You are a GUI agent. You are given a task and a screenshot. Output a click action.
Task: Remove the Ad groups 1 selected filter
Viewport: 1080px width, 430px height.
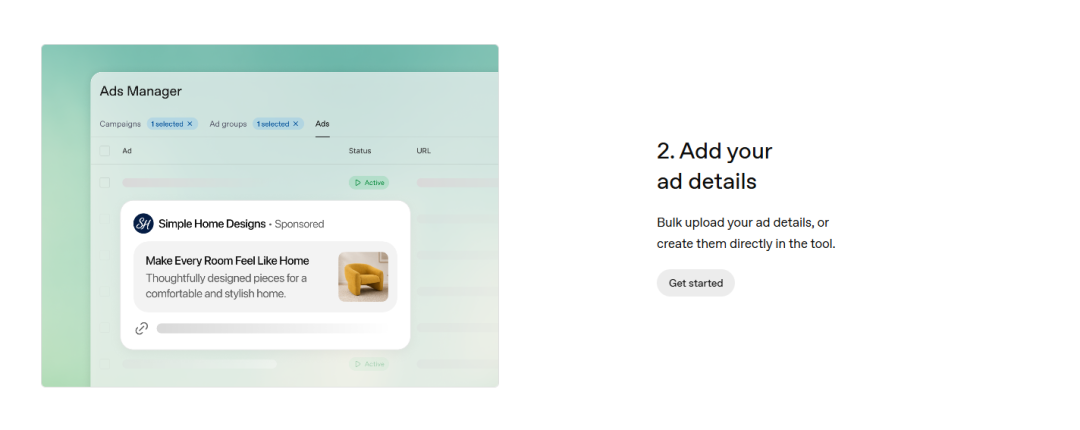click(x=295, y=124)
